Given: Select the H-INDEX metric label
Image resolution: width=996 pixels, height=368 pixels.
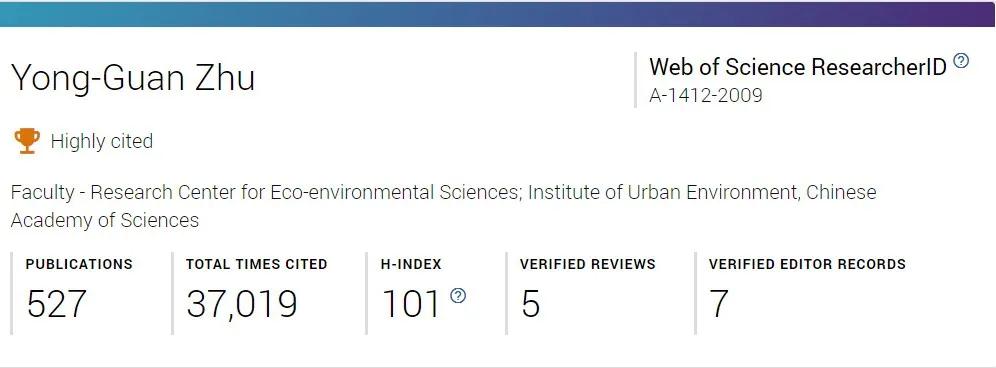Looking at the screenshot, I should 412,264.
